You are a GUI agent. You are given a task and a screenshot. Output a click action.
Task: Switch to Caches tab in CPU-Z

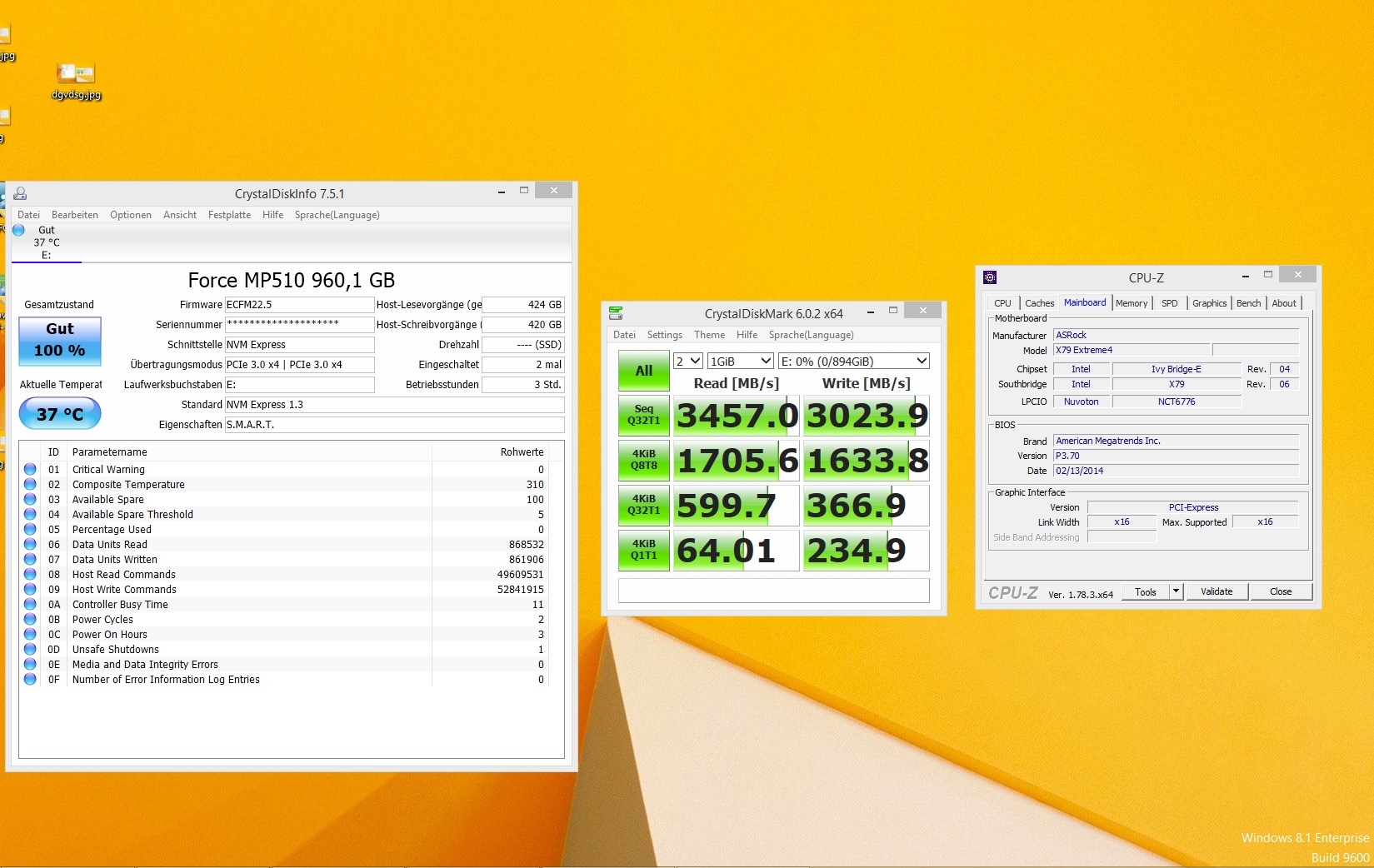pos(1039,303)
